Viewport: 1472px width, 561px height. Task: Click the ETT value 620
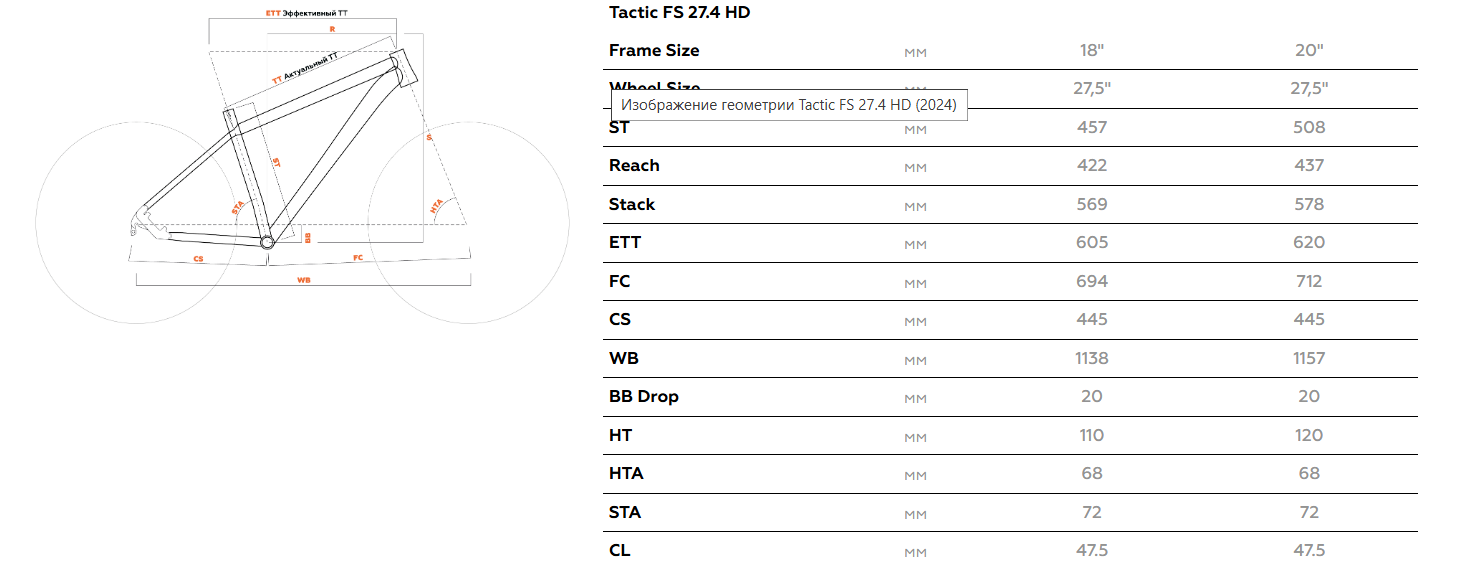(x=1309, y=242)
